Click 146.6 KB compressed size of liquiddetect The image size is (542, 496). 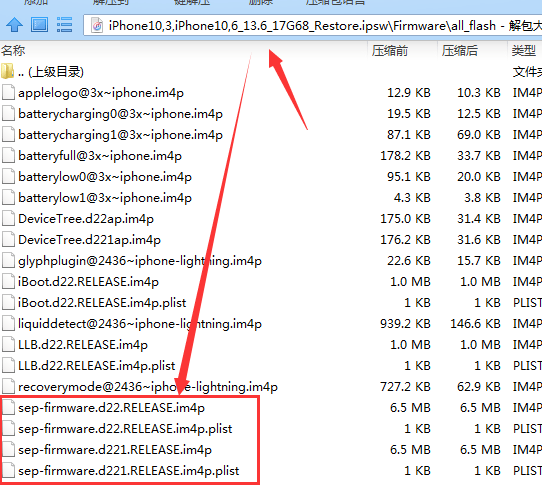click(x=475, y=324)
